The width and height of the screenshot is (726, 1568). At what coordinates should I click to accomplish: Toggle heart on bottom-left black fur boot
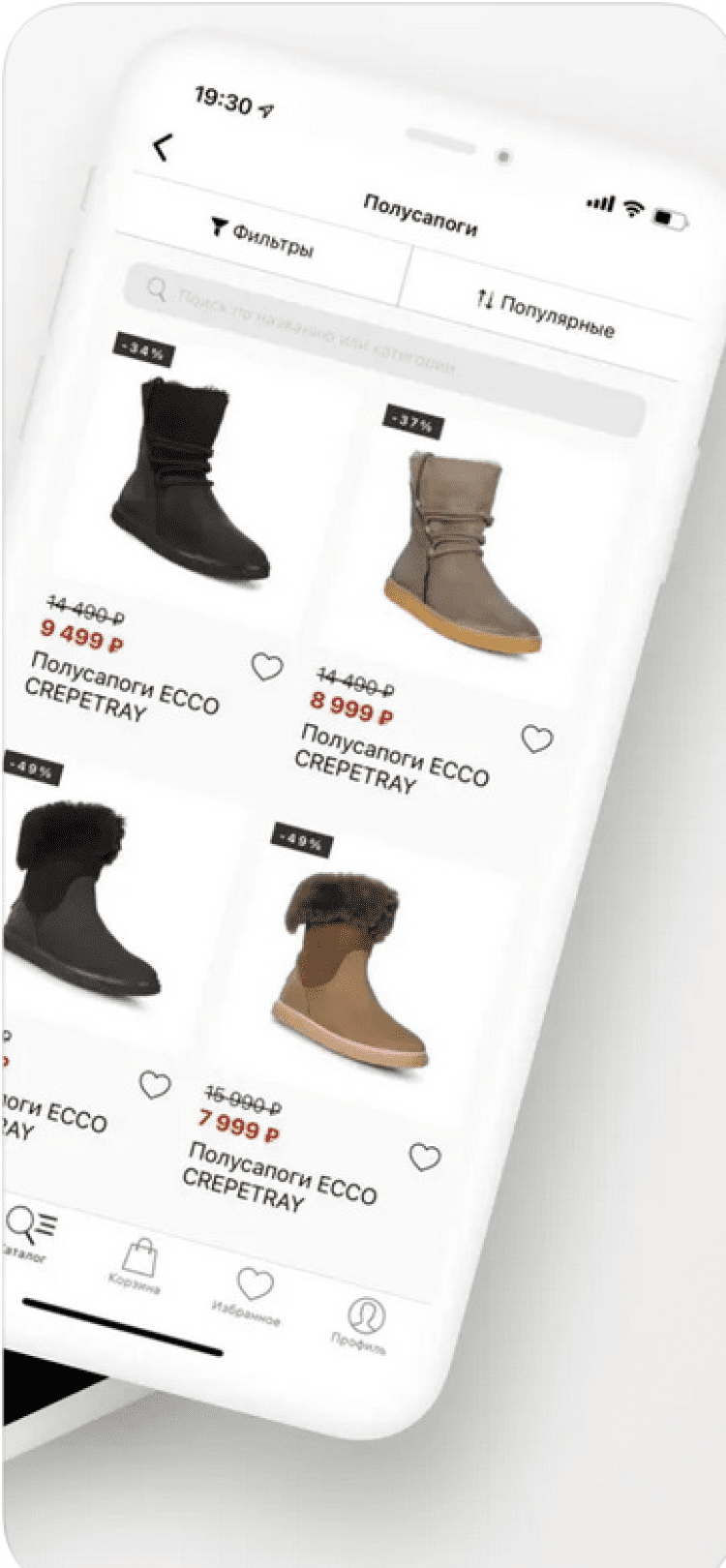pyautogui.click(x=155, y=1085)
